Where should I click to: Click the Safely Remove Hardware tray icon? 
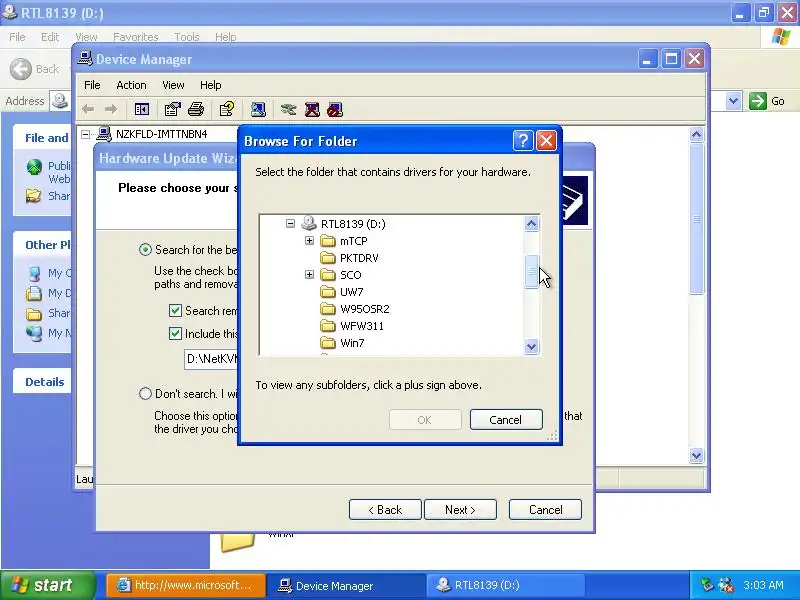707,585
